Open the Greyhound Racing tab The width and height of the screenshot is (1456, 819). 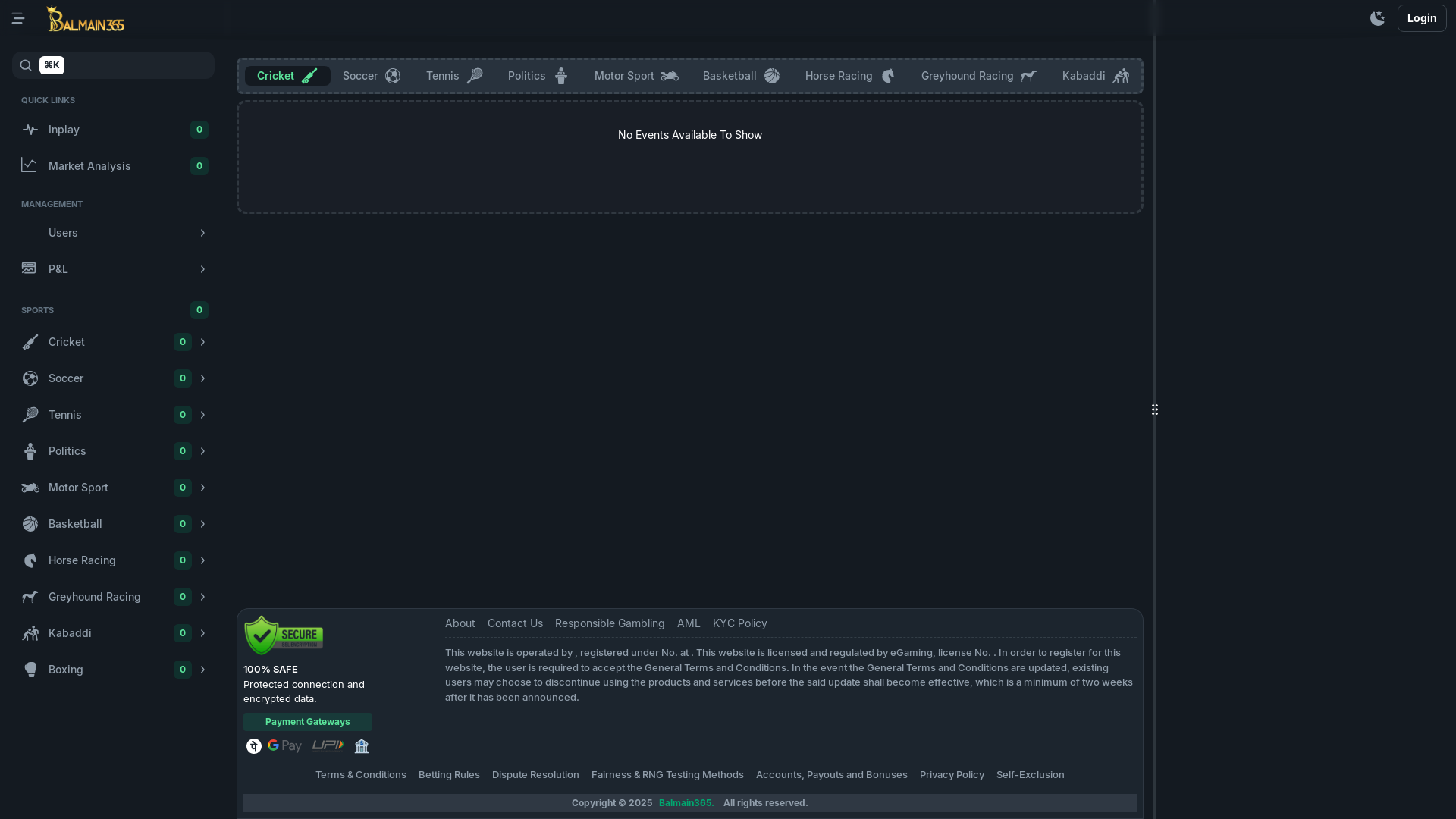(x=978, y=76)
